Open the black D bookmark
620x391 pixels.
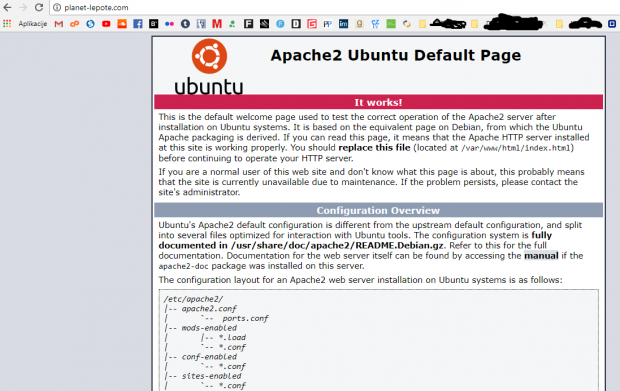296,24
